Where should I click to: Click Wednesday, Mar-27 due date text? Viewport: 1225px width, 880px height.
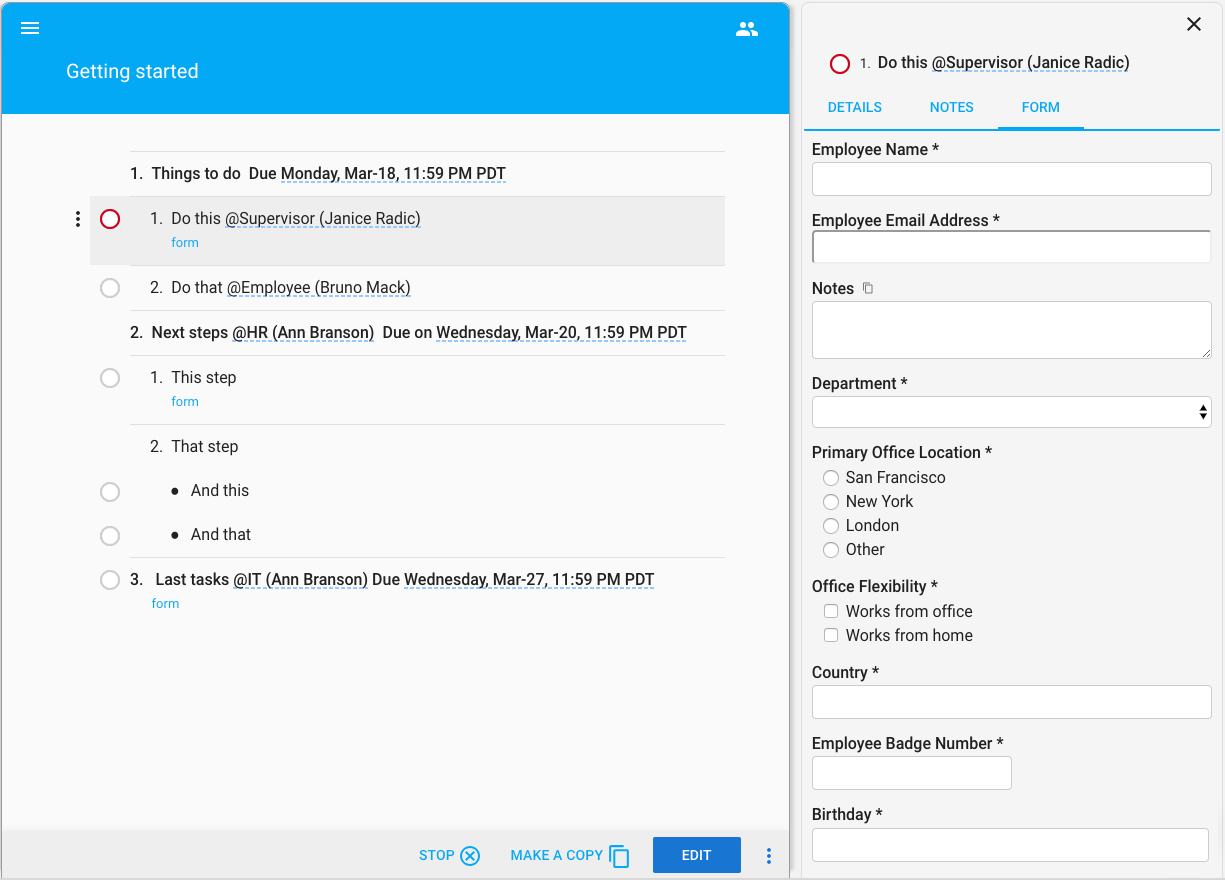529,580
